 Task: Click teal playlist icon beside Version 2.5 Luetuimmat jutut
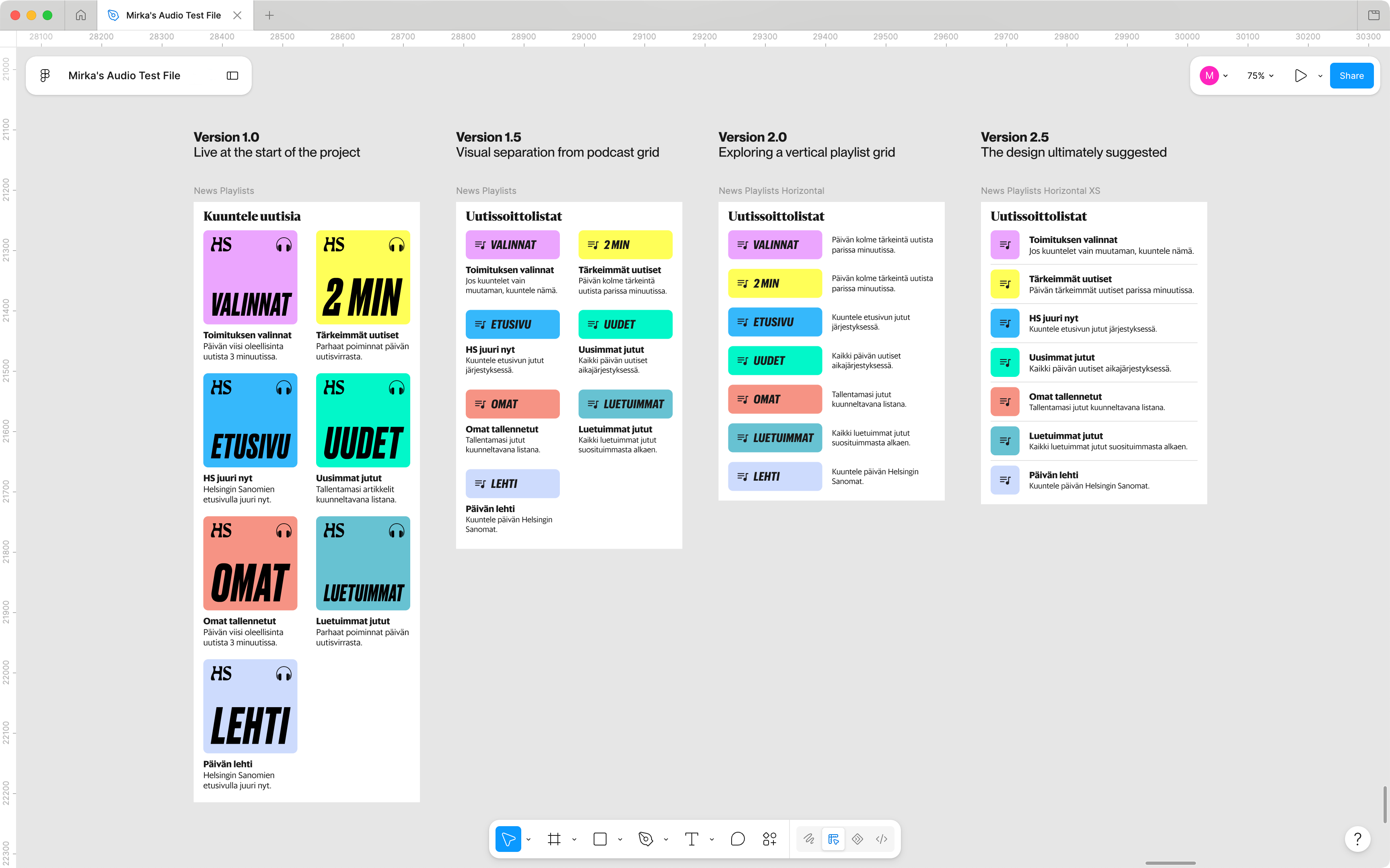[x=1005, y=441]
